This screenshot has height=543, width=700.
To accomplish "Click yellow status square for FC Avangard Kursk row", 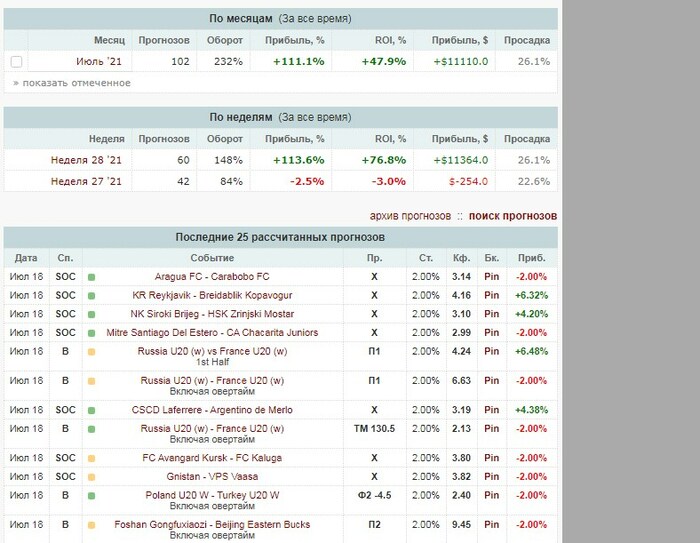I will (x=92, y=459).
